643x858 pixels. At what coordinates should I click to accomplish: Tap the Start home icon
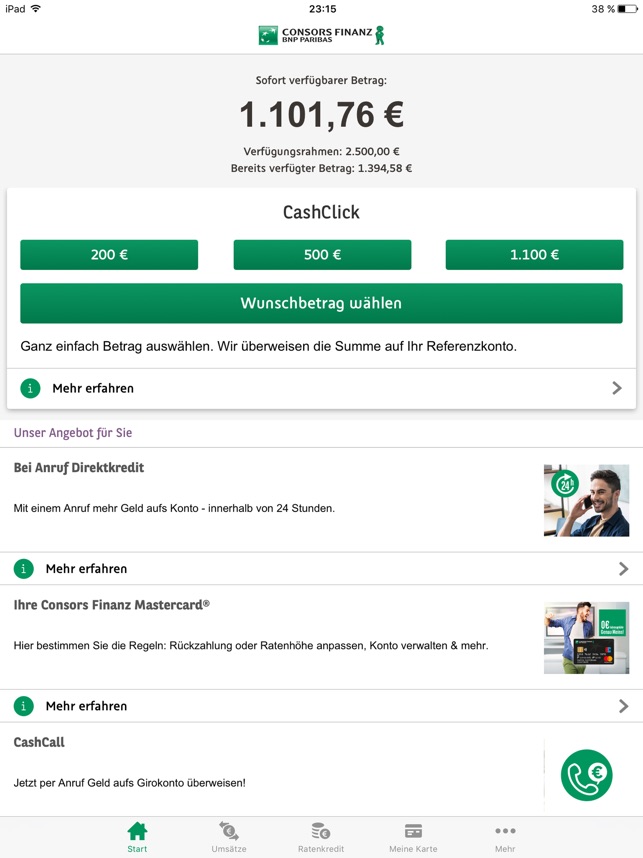pos(137,831)
